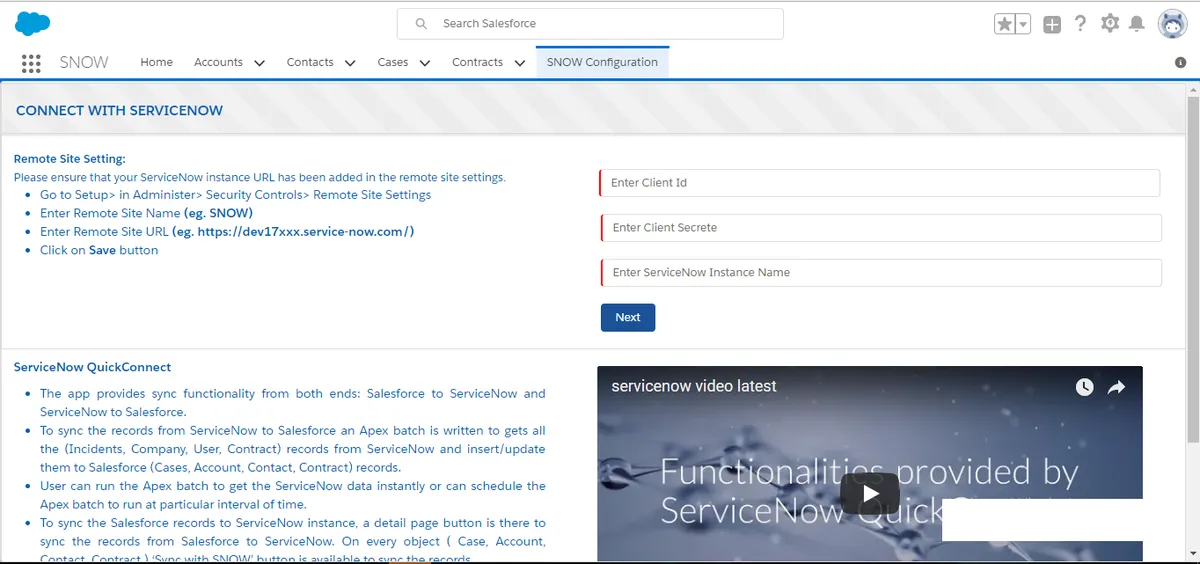The height and width of the screenshot is (564, 1200).
Task: Click the Click on Save button line
Action: tap(99, 250)
